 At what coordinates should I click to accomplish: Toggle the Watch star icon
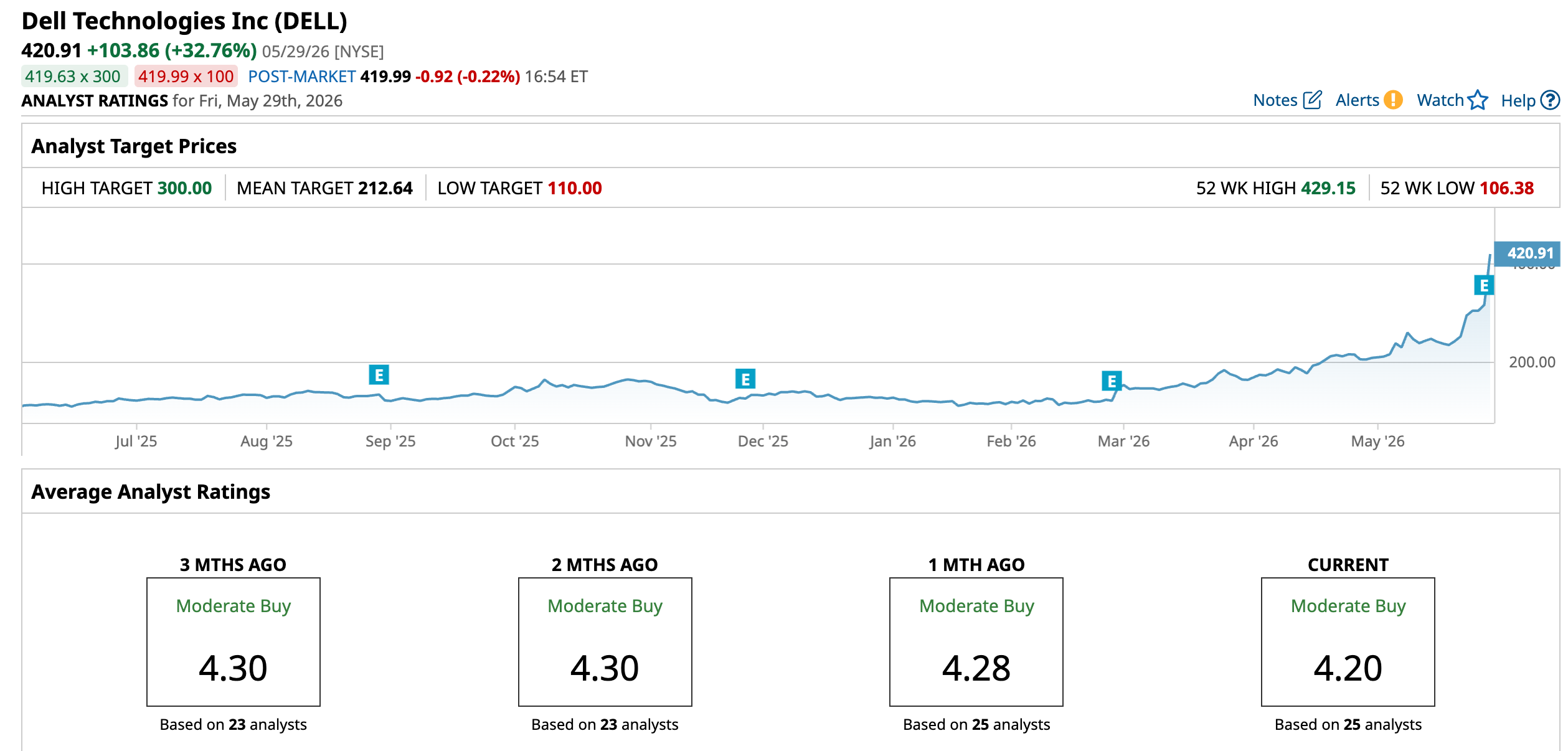pyautogui.click(x=1478, y=100)
